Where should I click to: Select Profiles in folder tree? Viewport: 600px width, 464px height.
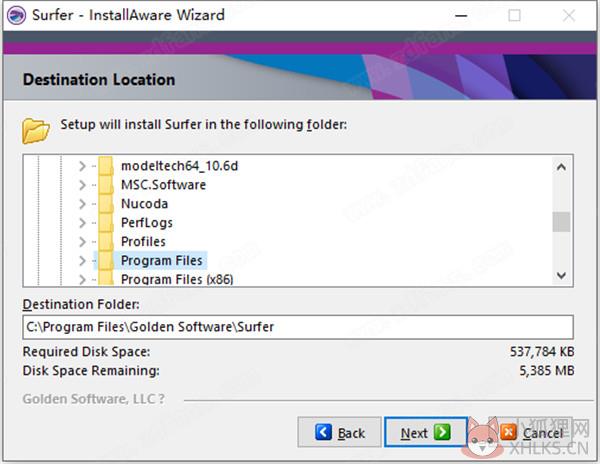(143, 241)
